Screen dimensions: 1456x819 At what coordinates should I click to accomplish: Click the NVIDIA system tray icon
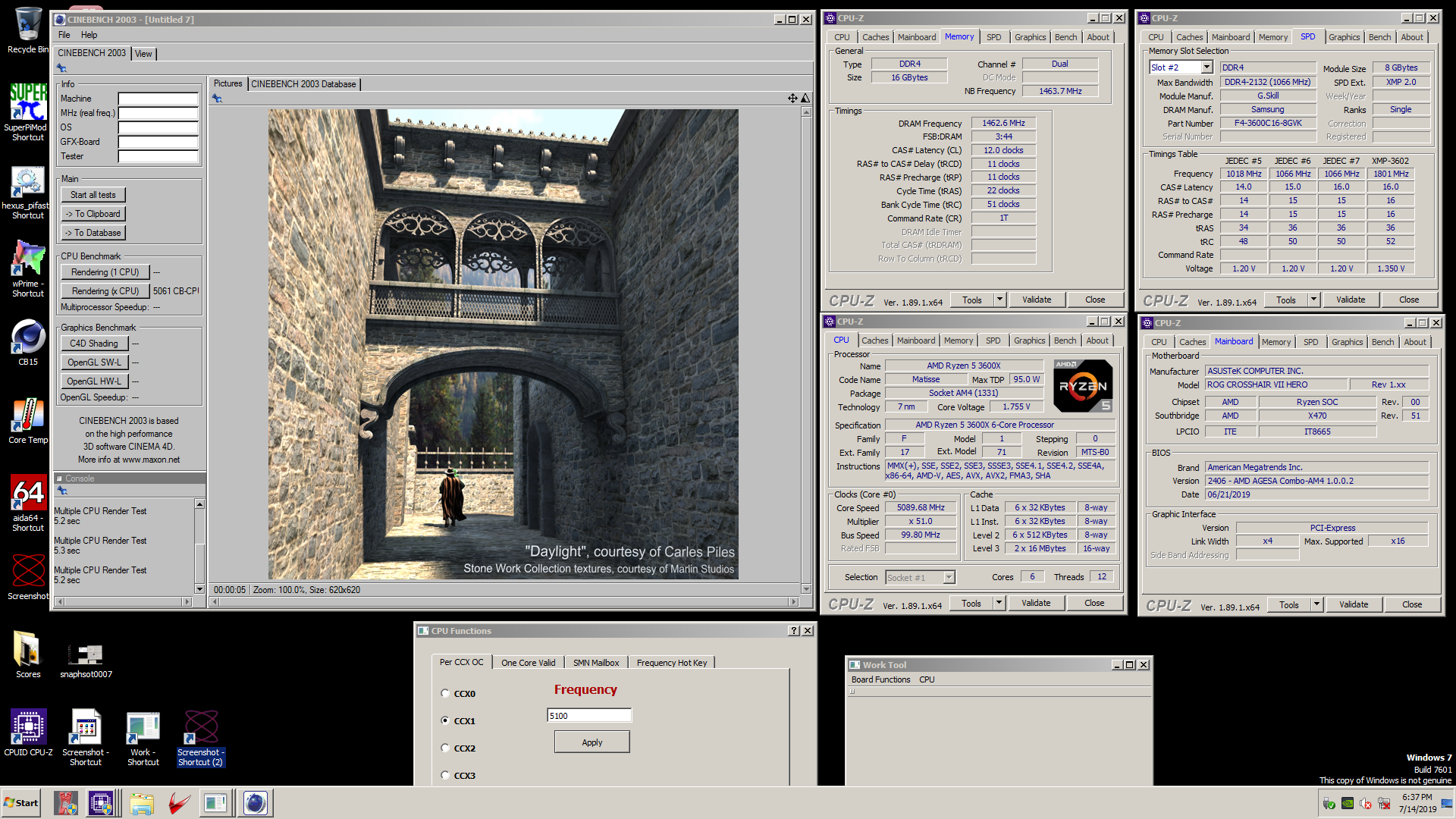pos(1348,804)
